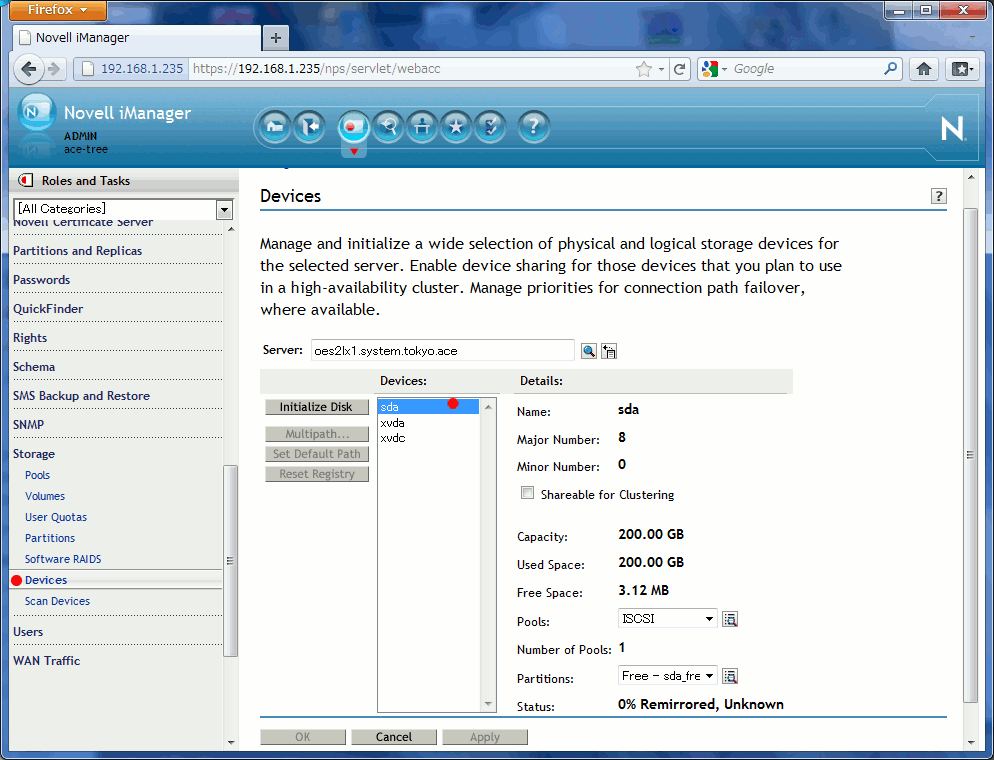Switch to the Novell iManager tab
Screen dimensions: 994x760
137,38
